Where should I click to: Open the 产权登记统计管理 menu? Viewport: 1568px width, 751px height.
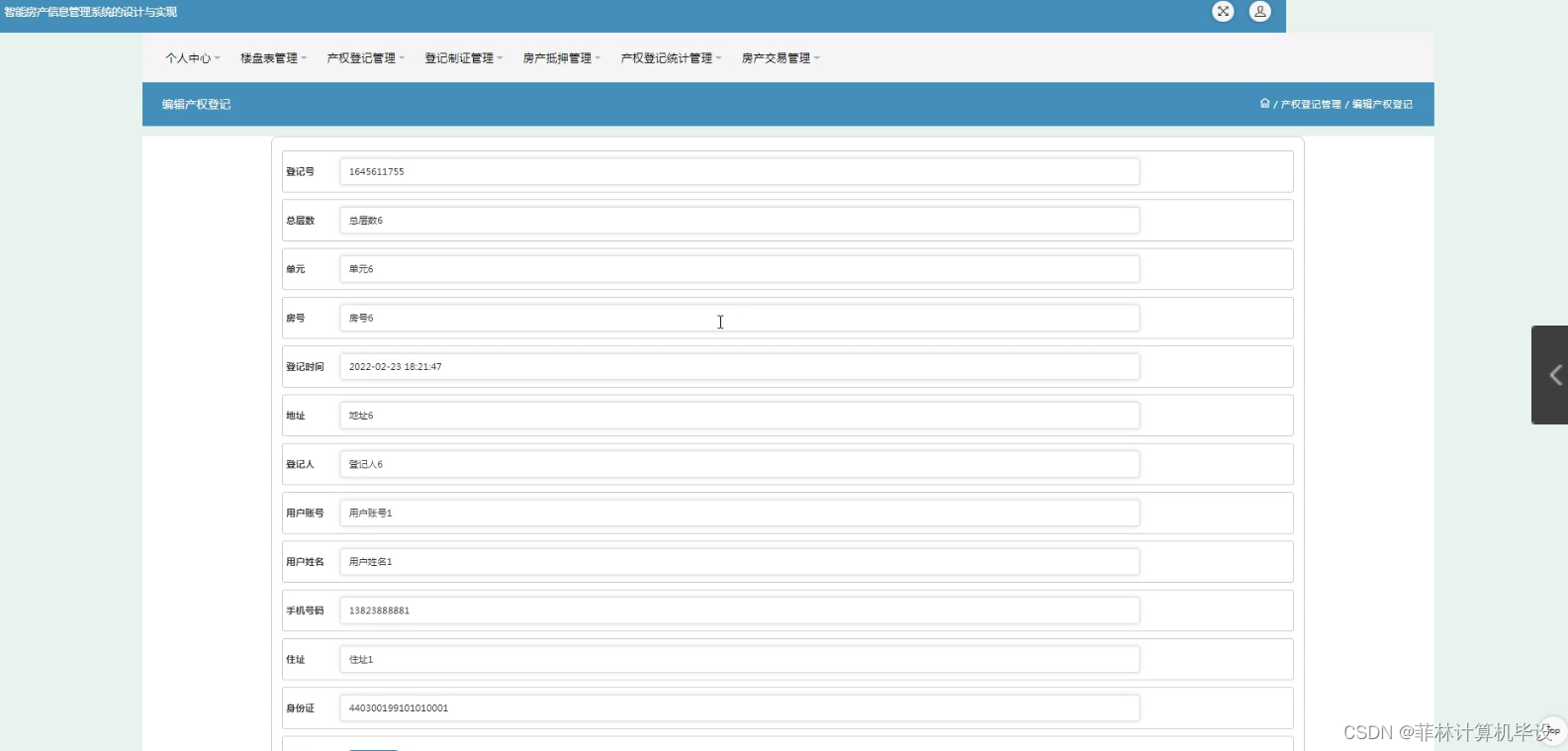(672, 58)
